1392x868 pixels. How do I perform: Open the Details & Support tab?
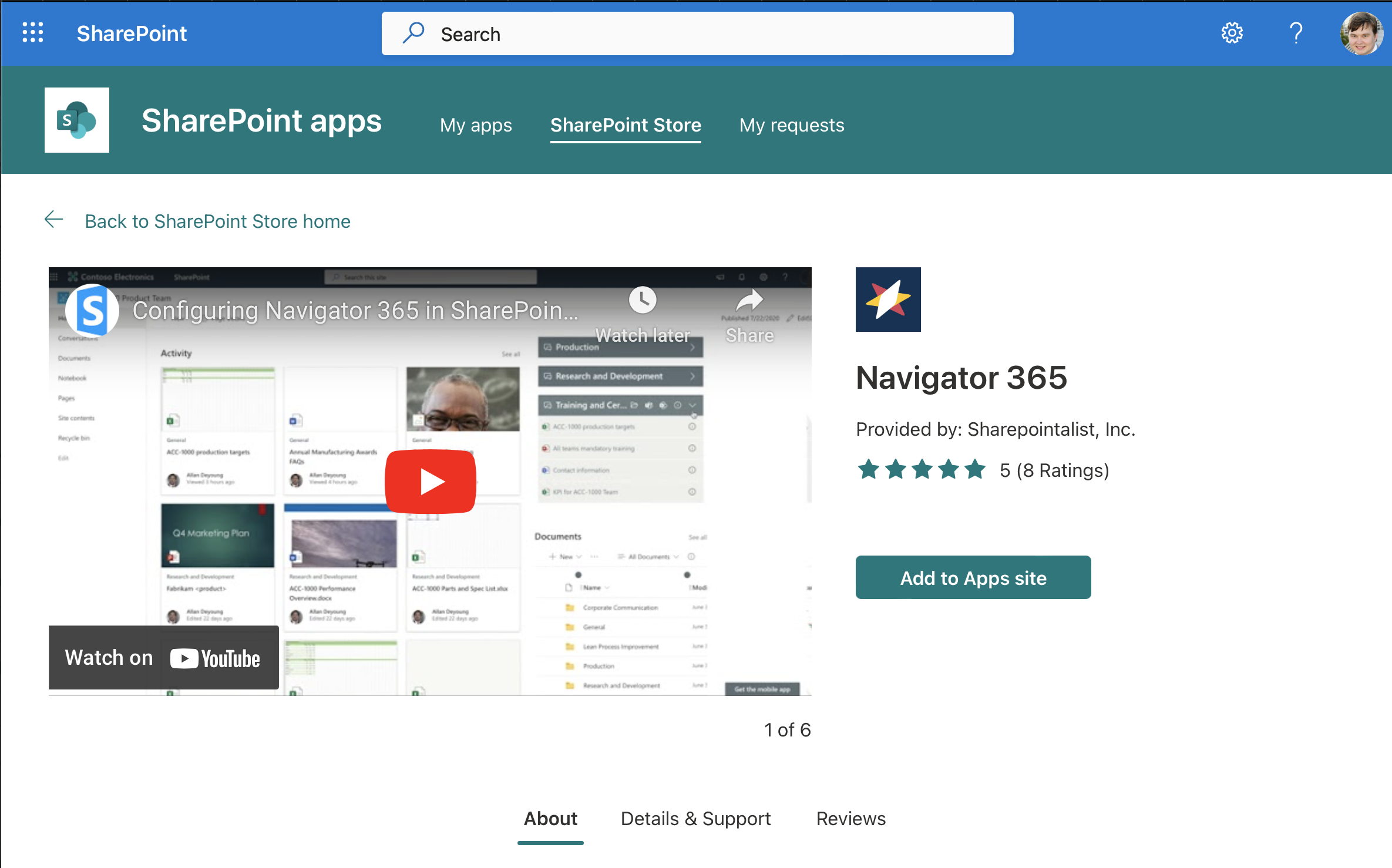pyautogui.click(x=695, y=819)
